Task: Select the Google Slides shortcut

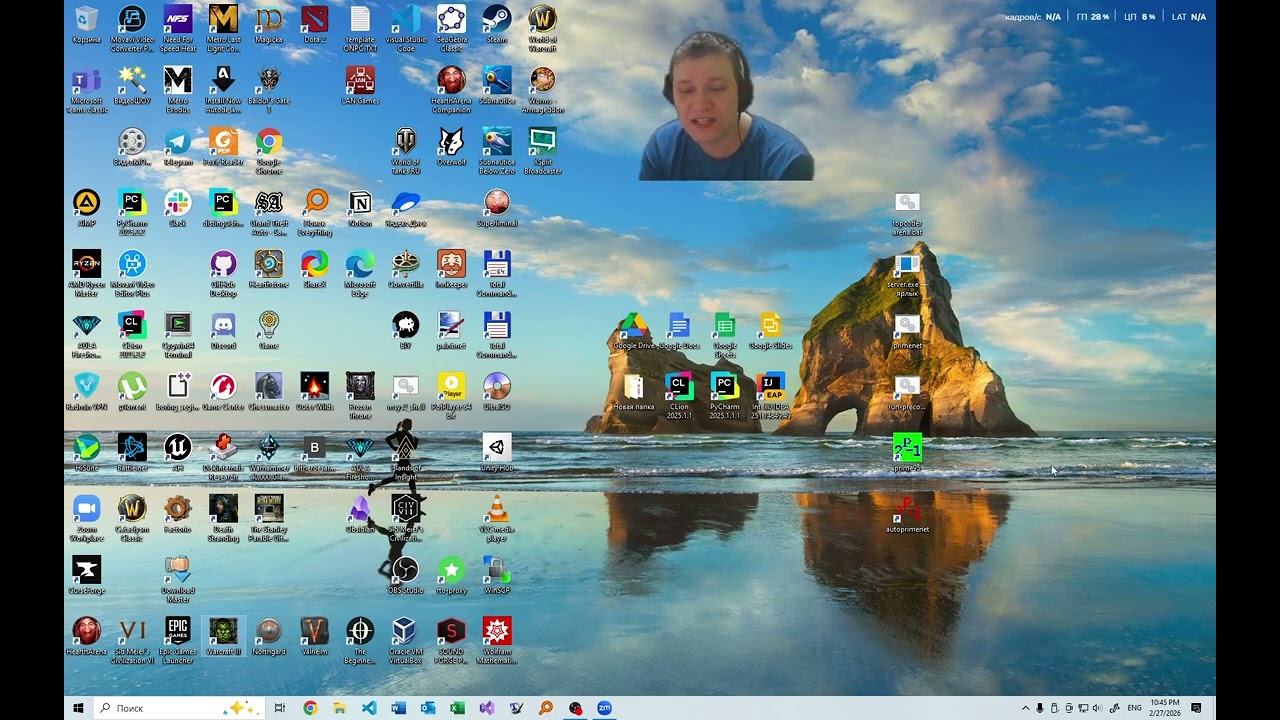Action: pyautogui.click(x=770, y=330)
